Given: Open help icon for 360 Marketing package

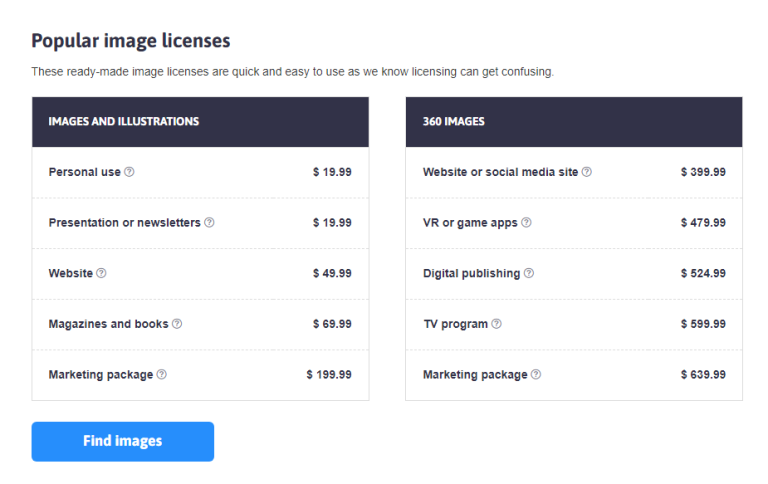Looking at the screenshot, I should (x=536, y=375).
